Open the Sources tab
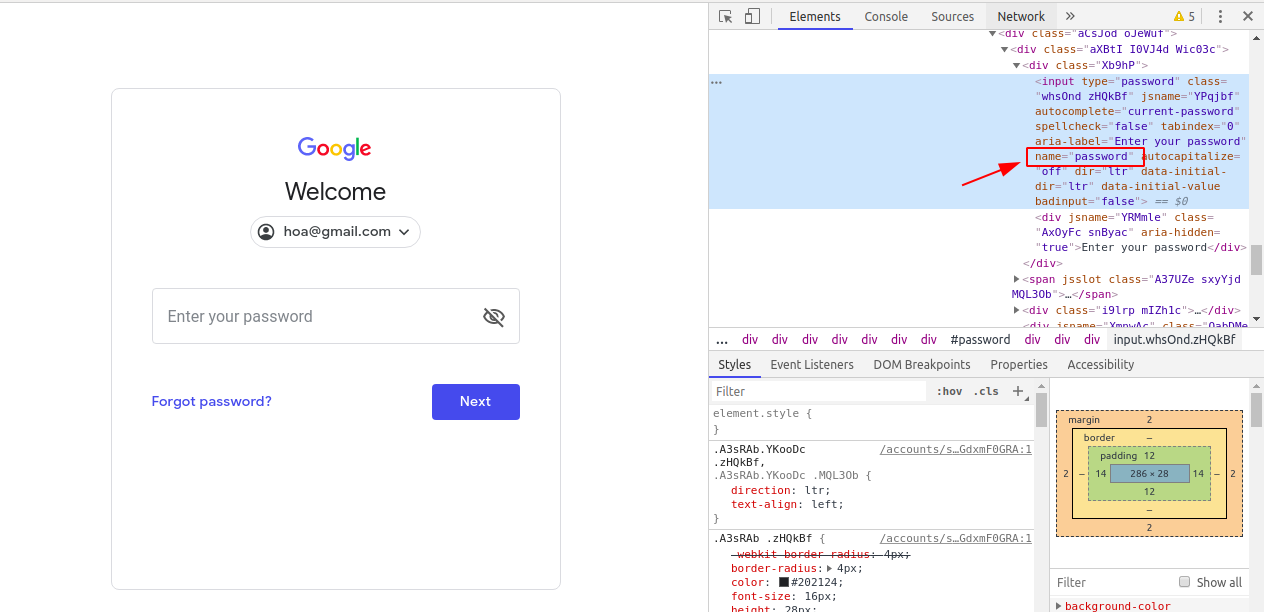 [953, 16]
